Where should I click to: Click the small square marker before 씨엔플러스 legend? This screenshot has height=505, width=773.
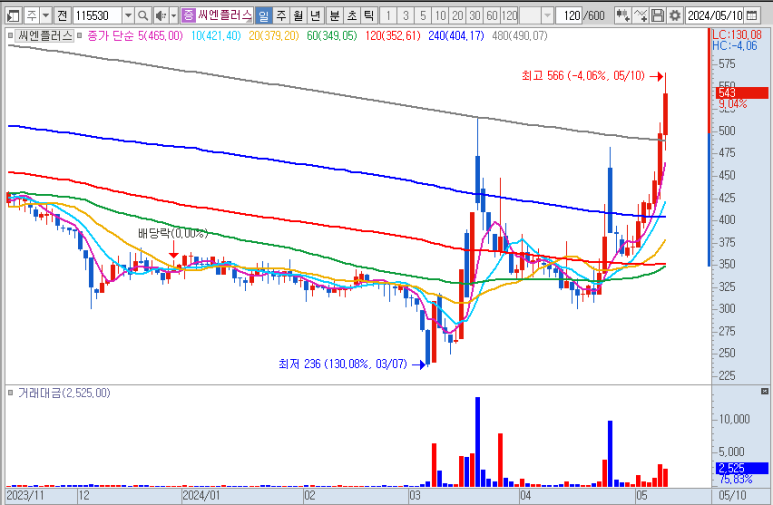10,36
